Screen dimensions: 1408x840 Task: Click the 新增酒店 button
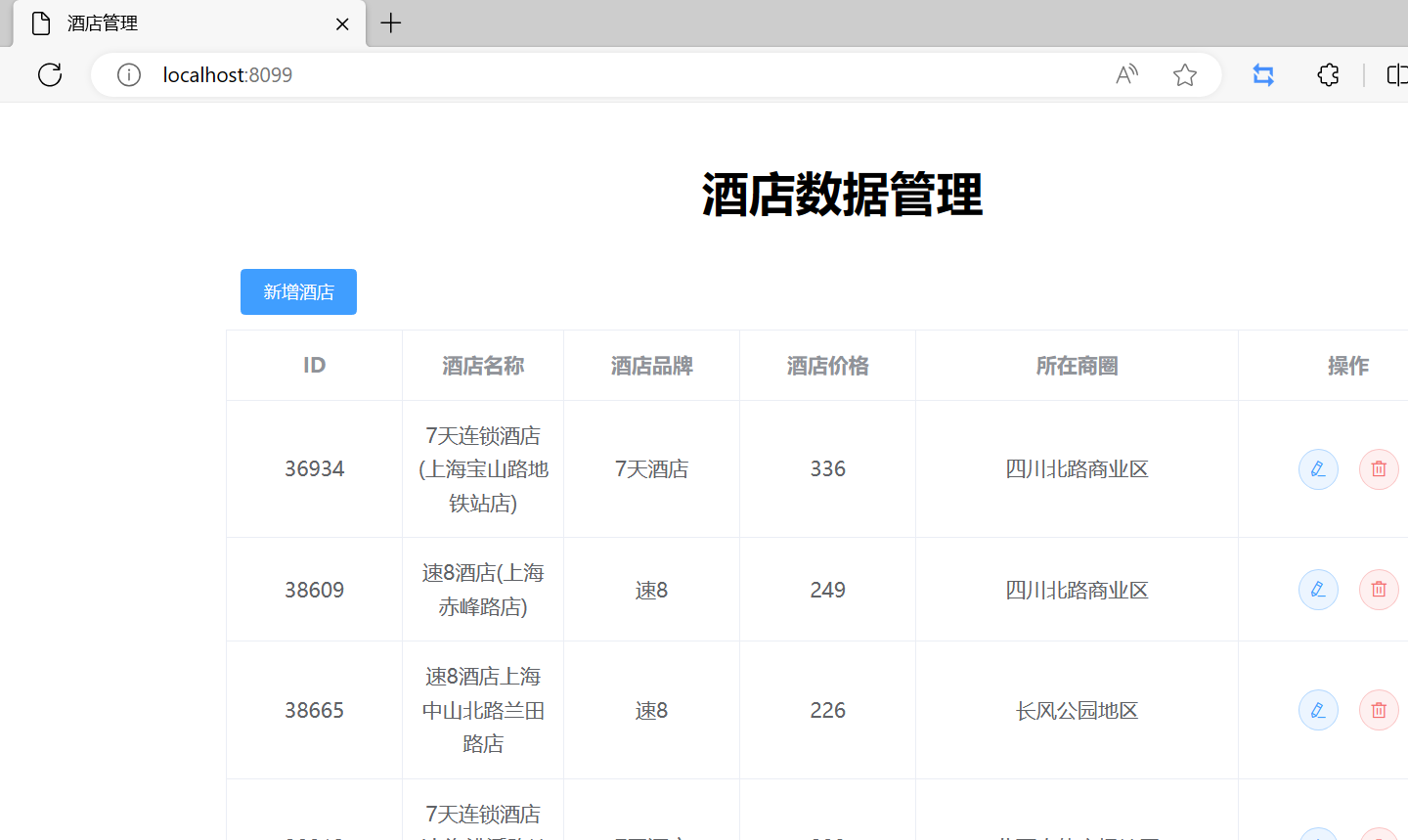[298, 291]
